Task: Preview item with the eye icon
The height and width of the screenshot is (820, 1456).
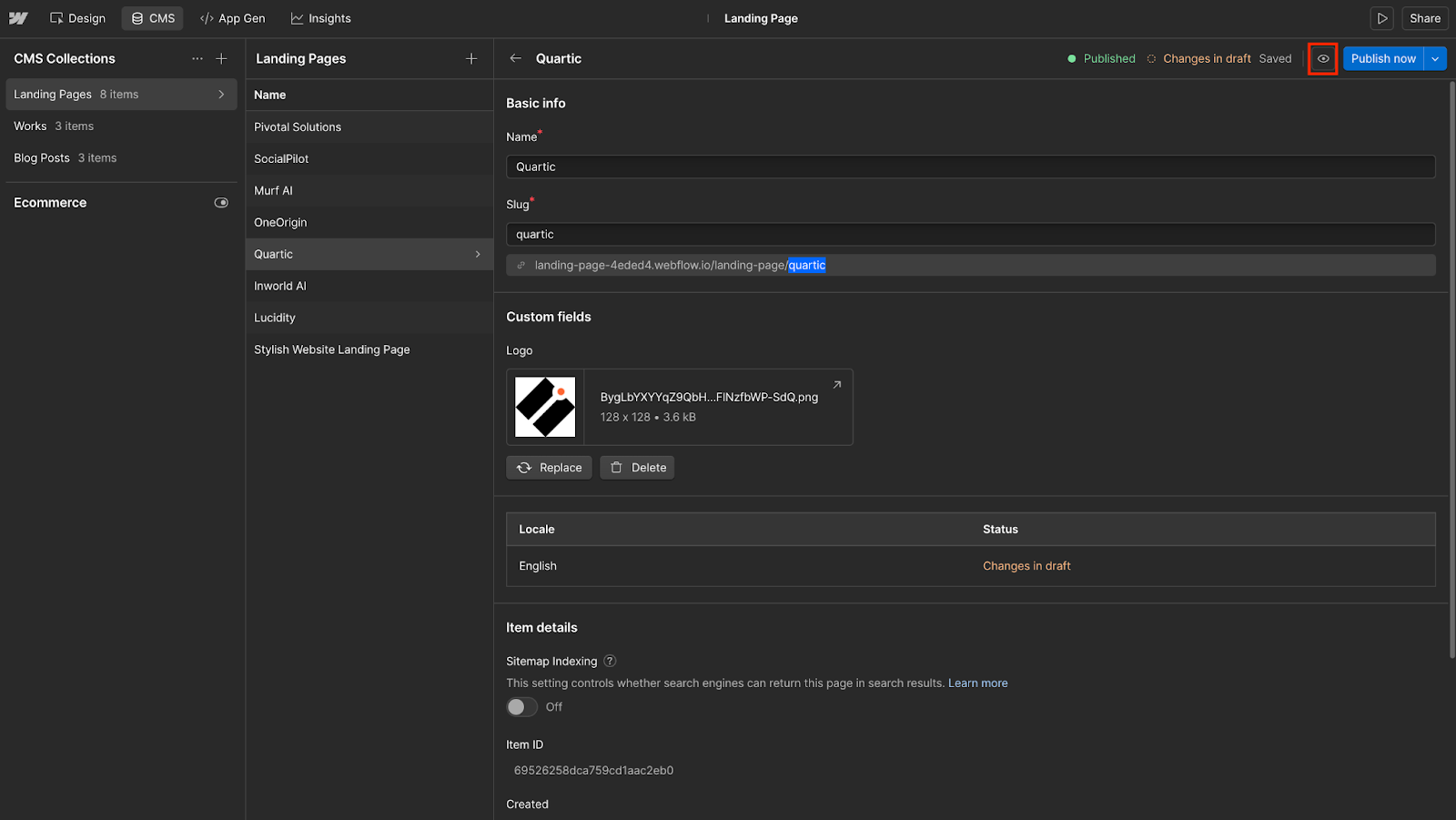Action: pos(1323,58)
